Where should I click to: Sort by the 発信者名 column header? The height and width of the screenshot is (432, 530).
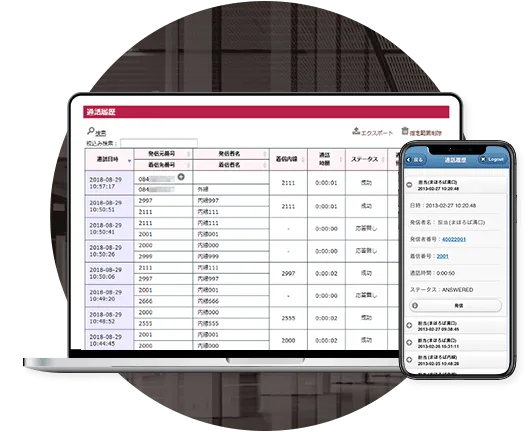pos(231,154)
